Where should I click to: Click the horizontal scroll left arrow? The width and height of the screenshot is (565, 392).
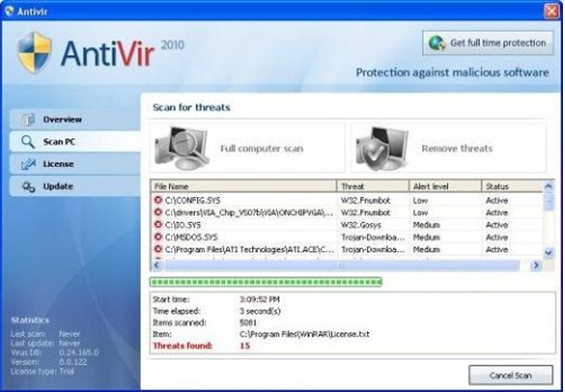tap(157, 265)
